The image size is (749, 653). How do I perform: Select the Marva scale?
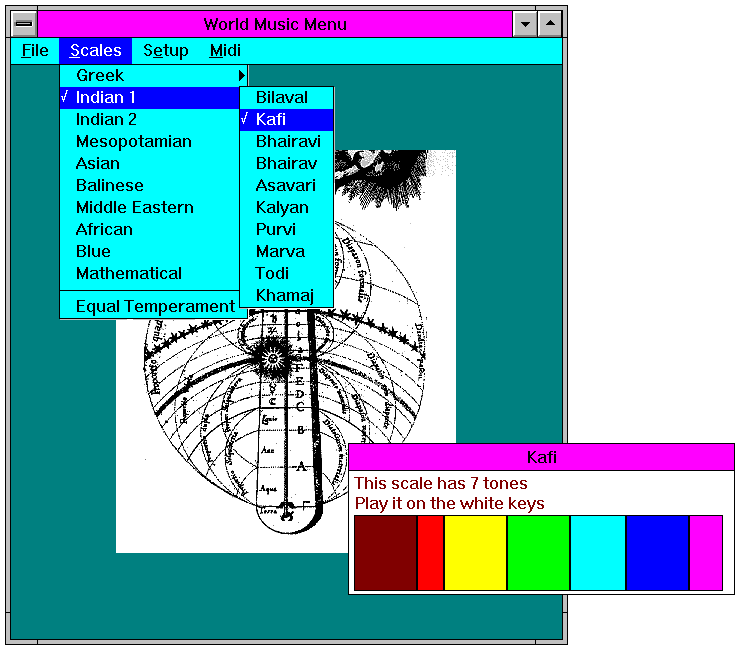pos(287,251)
